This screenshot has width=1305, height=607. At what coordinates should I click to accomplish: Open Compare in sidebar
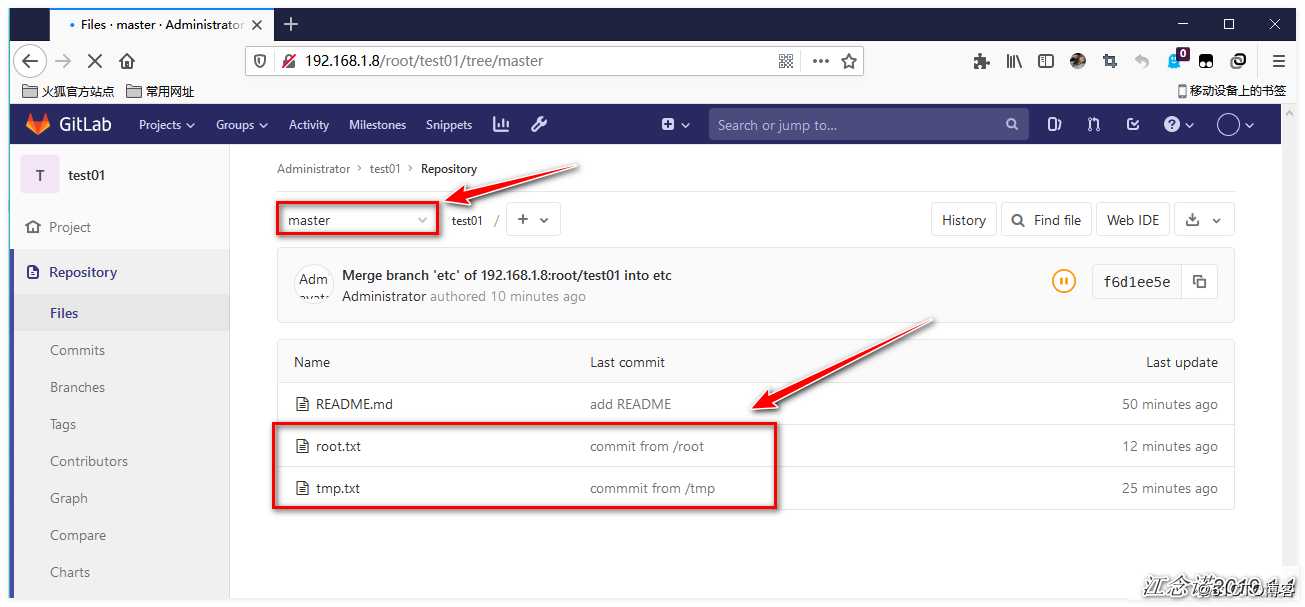[78, 535]
